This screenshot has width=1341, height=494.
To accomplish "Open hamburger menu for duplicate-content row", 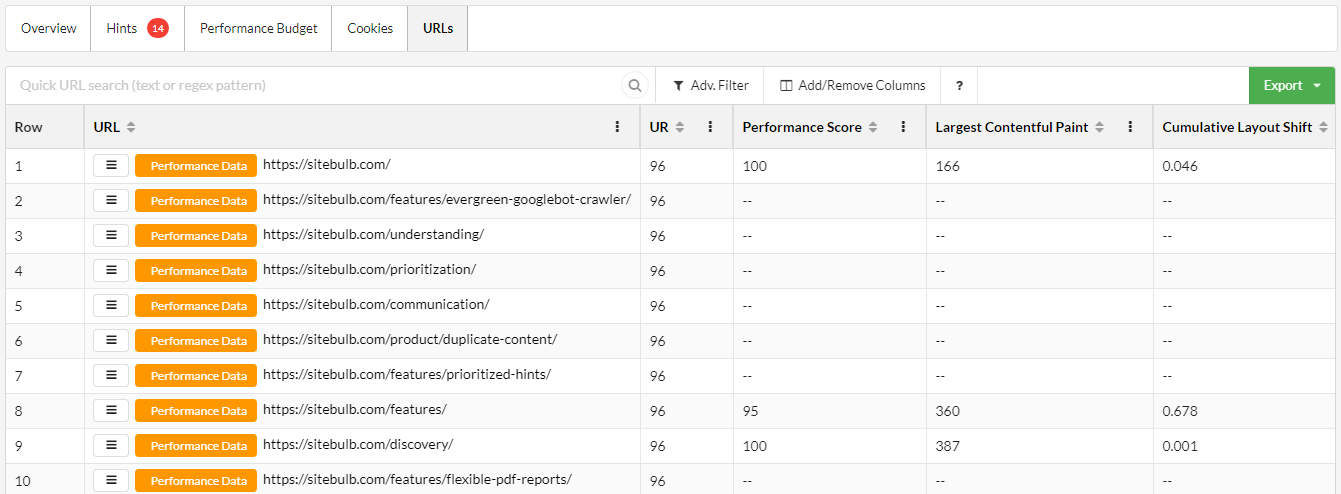I will [111, 341].
